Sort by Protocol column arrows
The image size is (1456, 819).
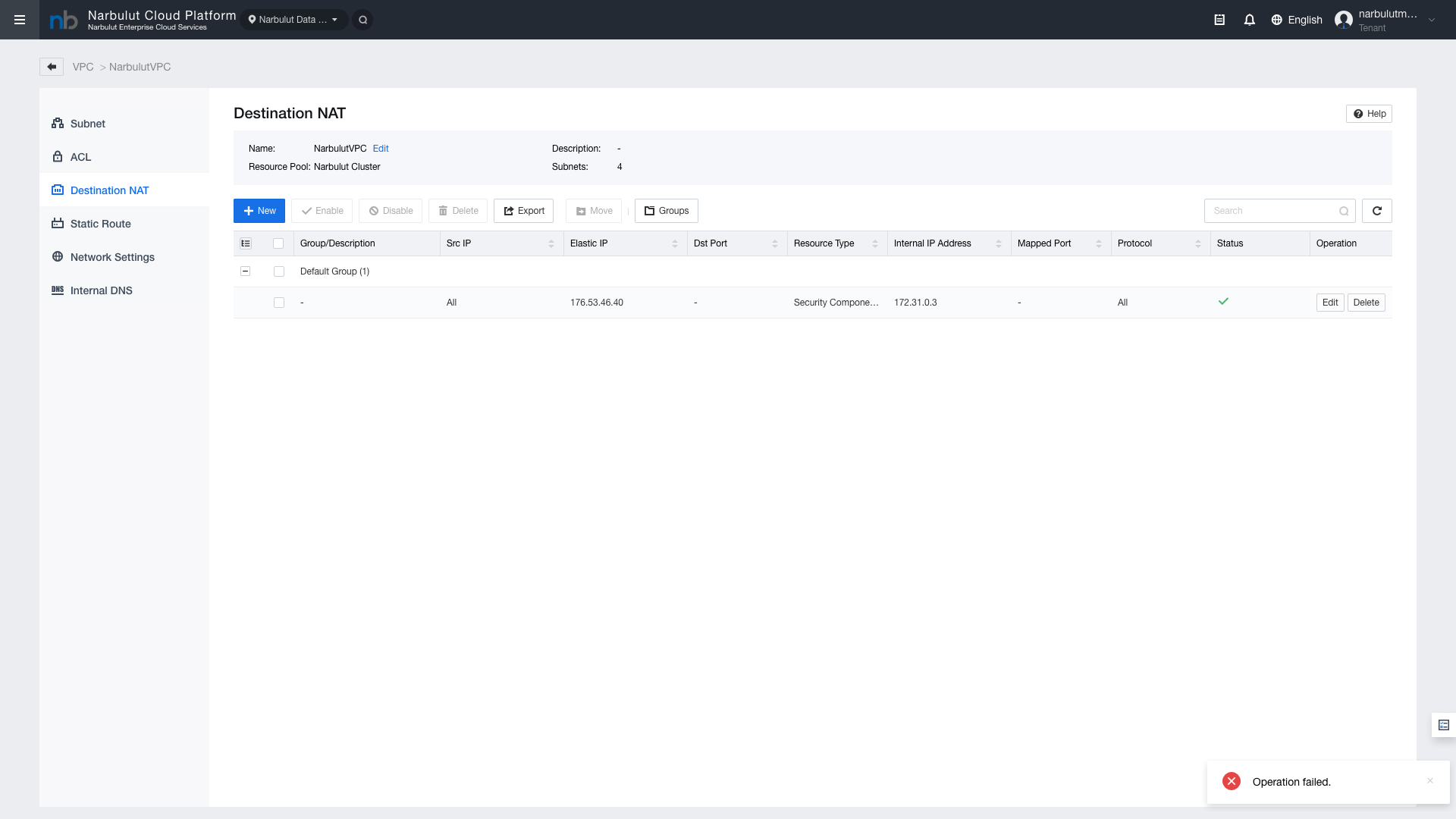click(1198, 243)
